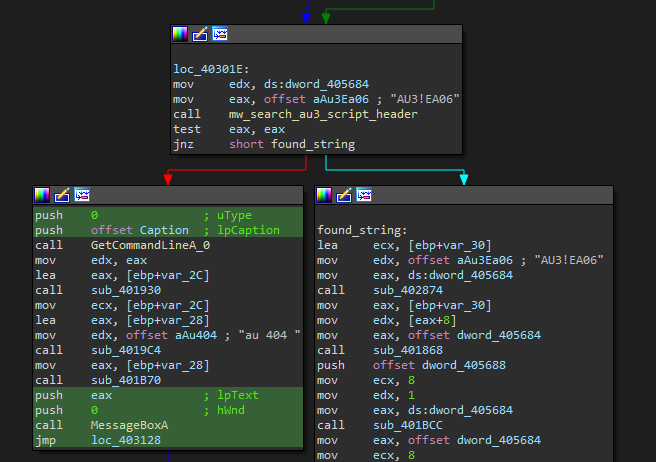This screenshot has width=656, height=462.
Task: Set node color on the MessageBoxA block
Action: [x=43, y=194]
